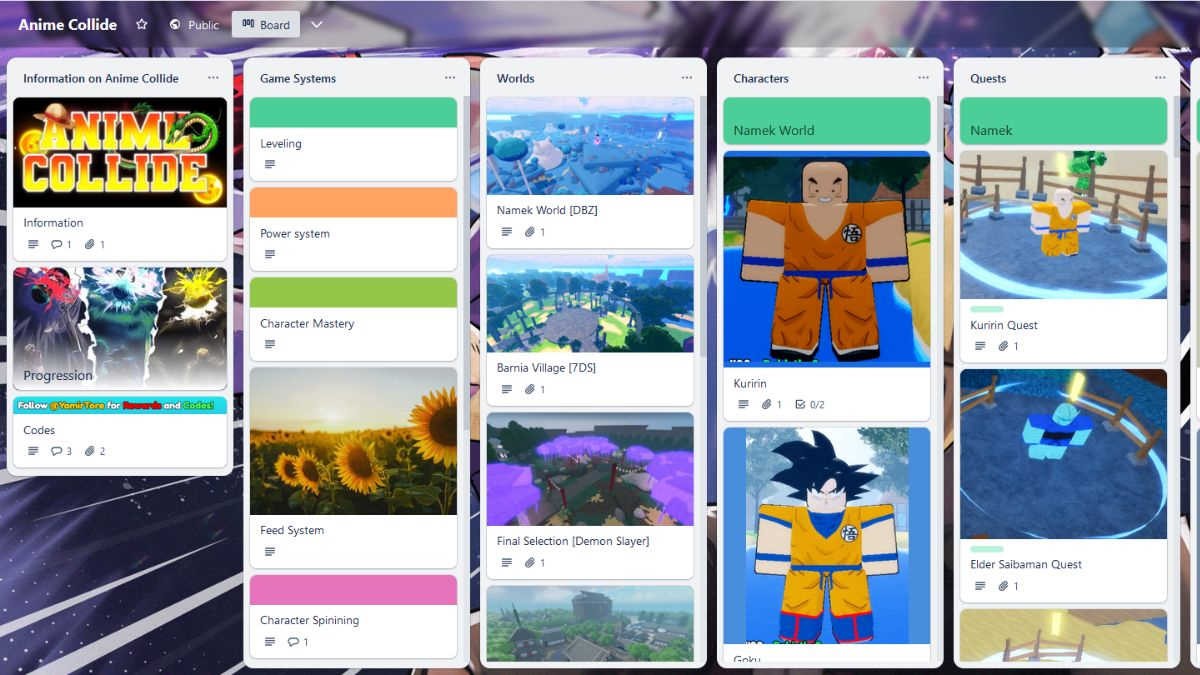1200x675 pixels.
Task: Click the pink cover of Character Spinining card
Action: pyautogui.click(x=353, y=590)
